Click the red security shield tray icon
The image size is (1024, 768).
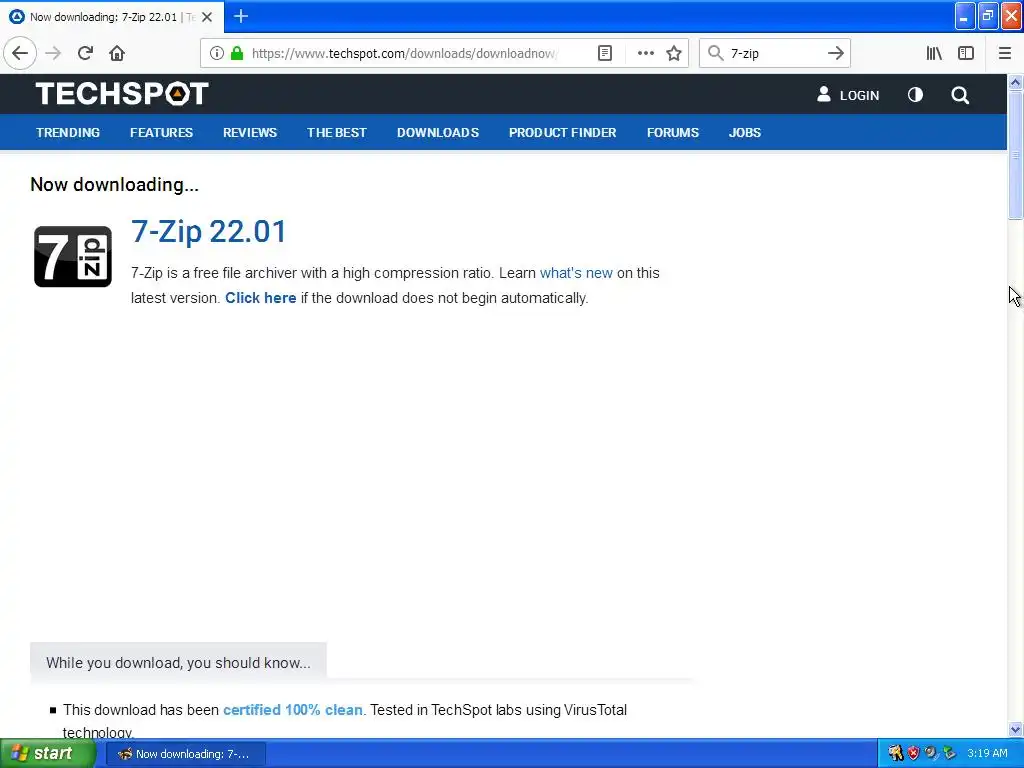(914, 754)
